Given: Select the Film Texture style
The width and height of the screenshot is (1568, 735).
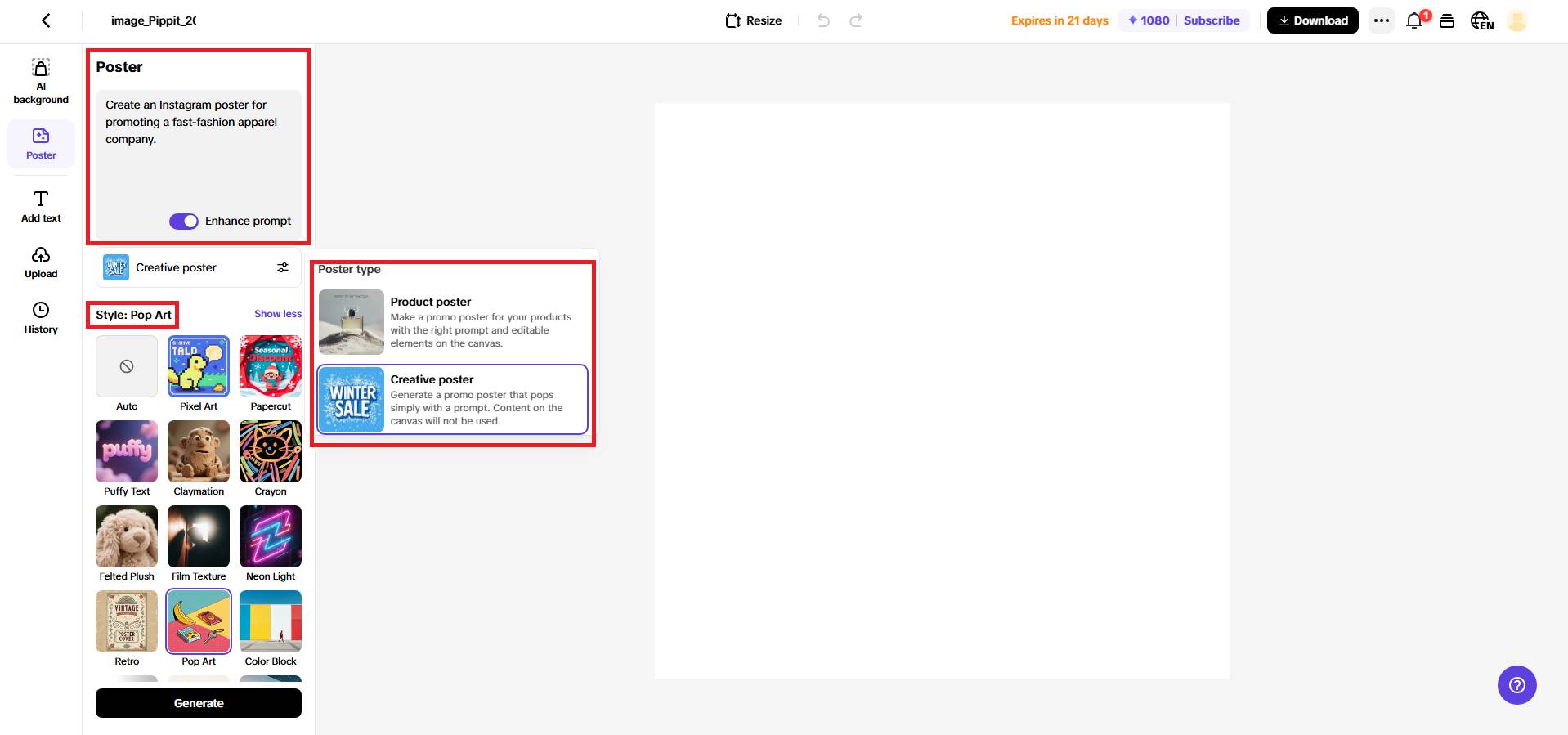Looking at the screenshot, I should click(199, 536).
